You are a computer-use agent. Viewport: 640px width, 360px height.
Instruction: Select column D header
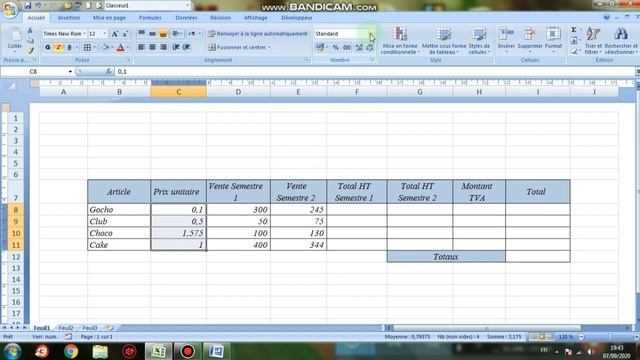tap(238, 92)
